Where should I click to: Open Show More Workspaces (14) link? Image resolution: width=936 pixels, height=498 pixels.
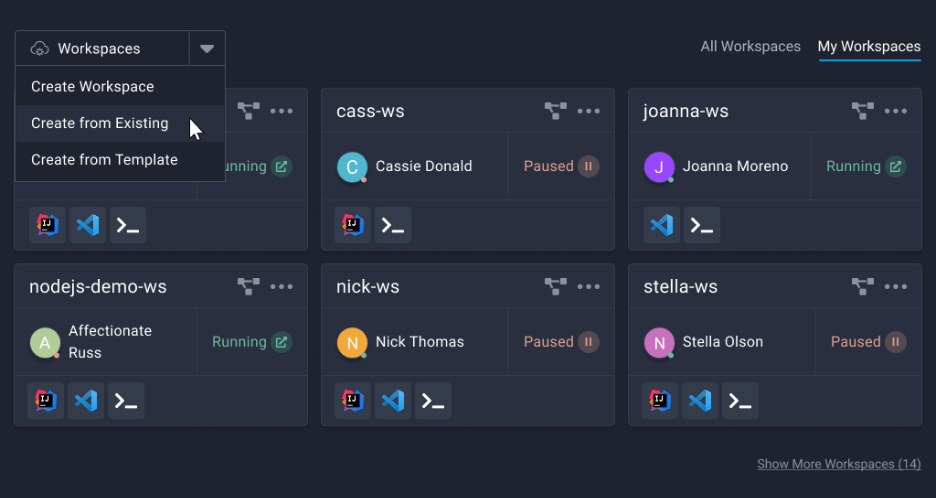839,464
